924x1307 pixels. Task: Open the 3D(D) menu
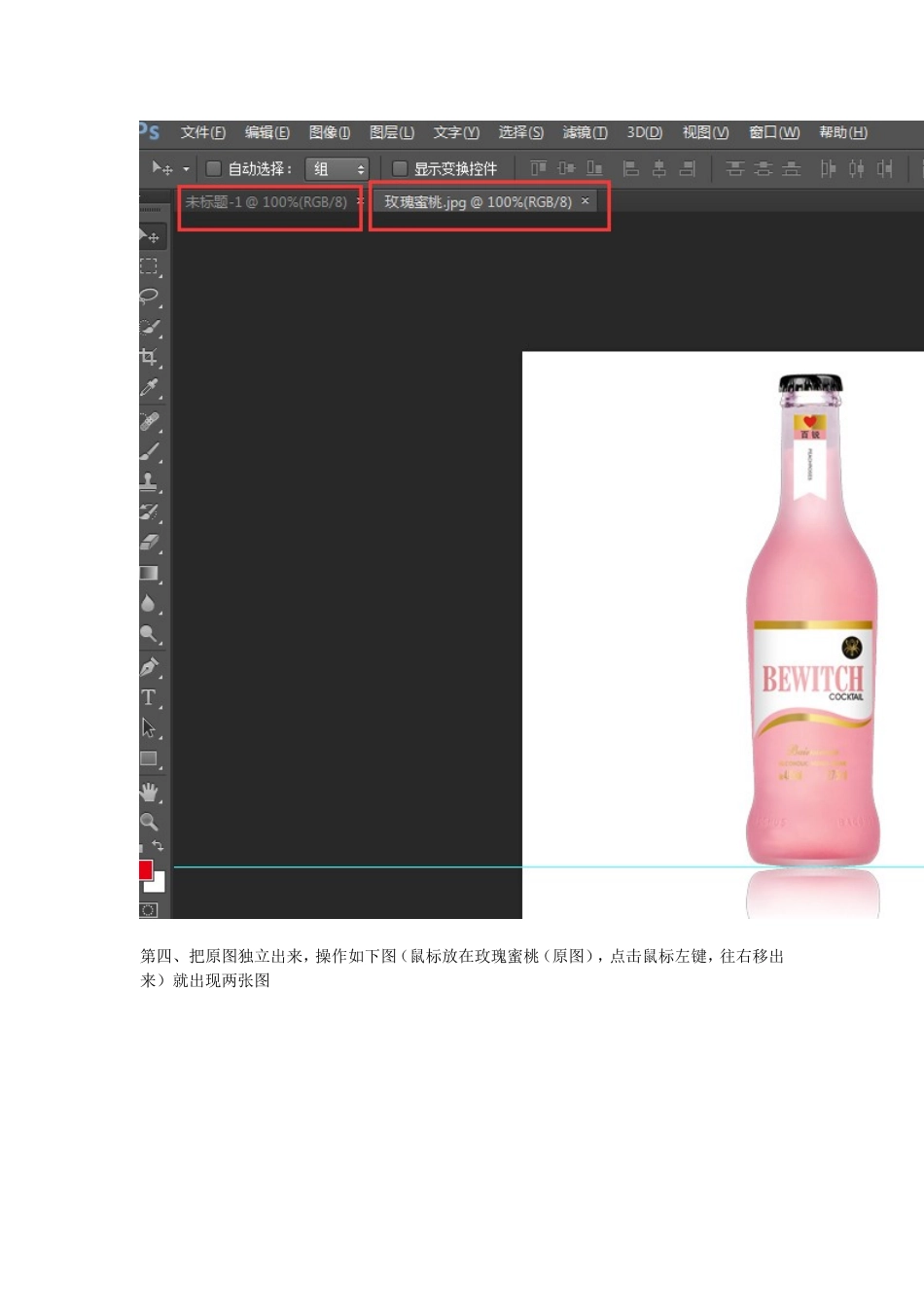[644, 132]
